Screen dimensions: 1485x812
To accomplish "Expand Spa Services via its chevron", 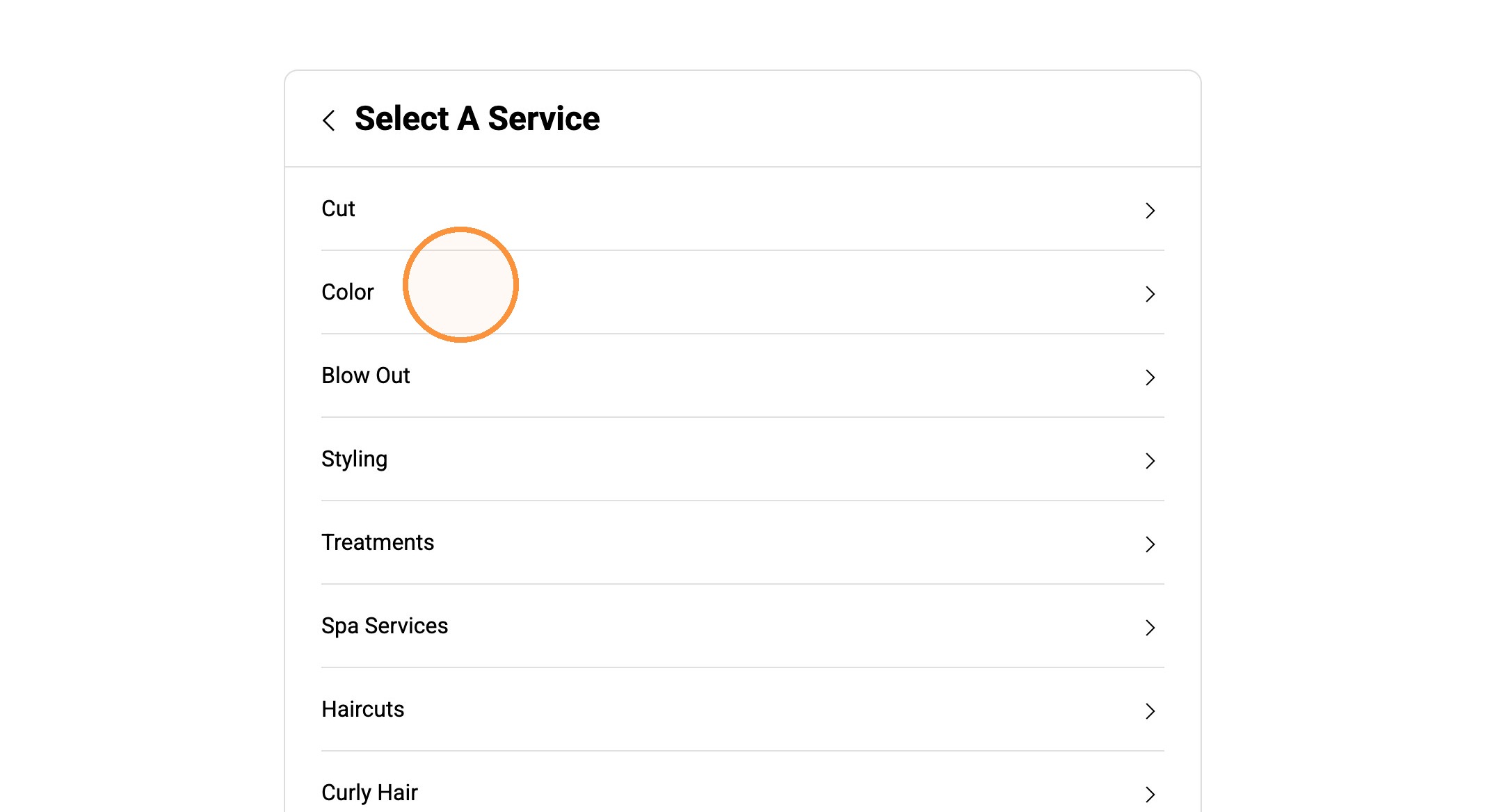I will point(1150,628).
